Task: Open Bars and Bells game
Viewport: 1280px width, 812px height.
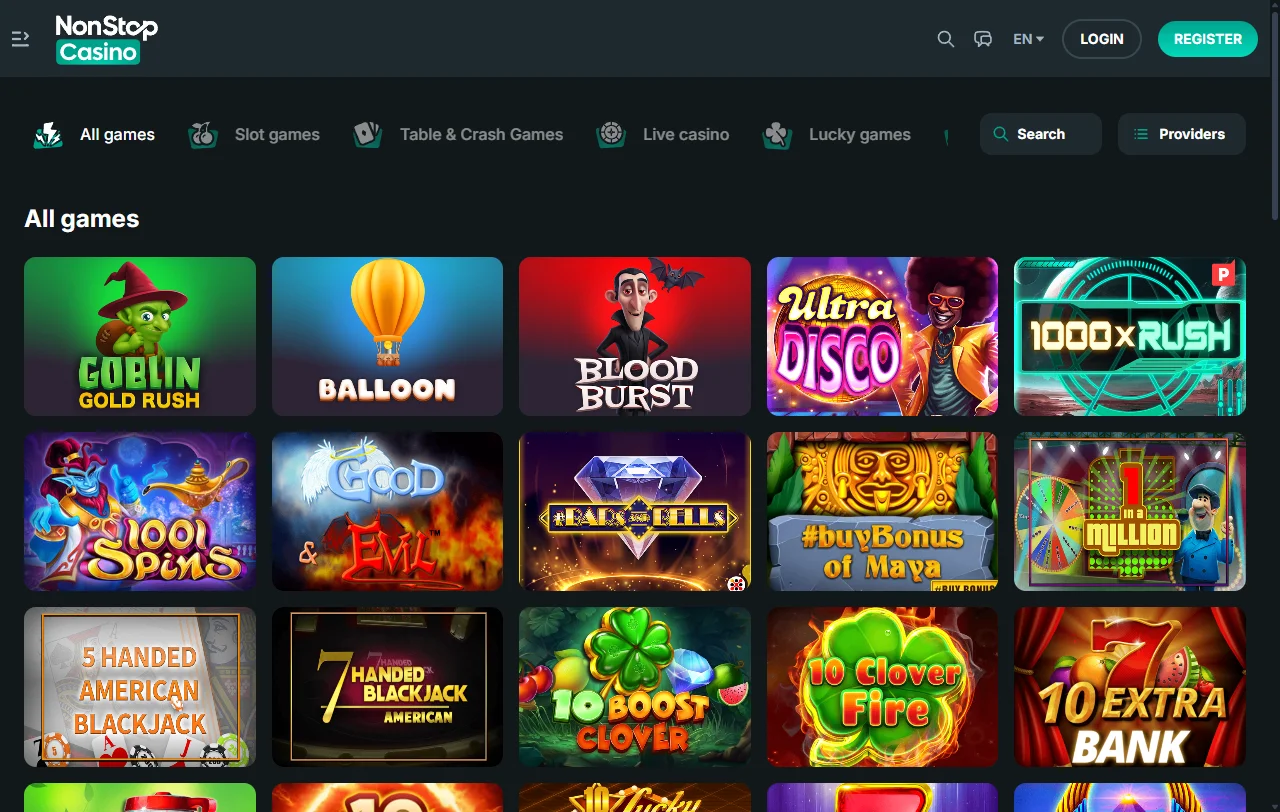Action: [635, 511]
